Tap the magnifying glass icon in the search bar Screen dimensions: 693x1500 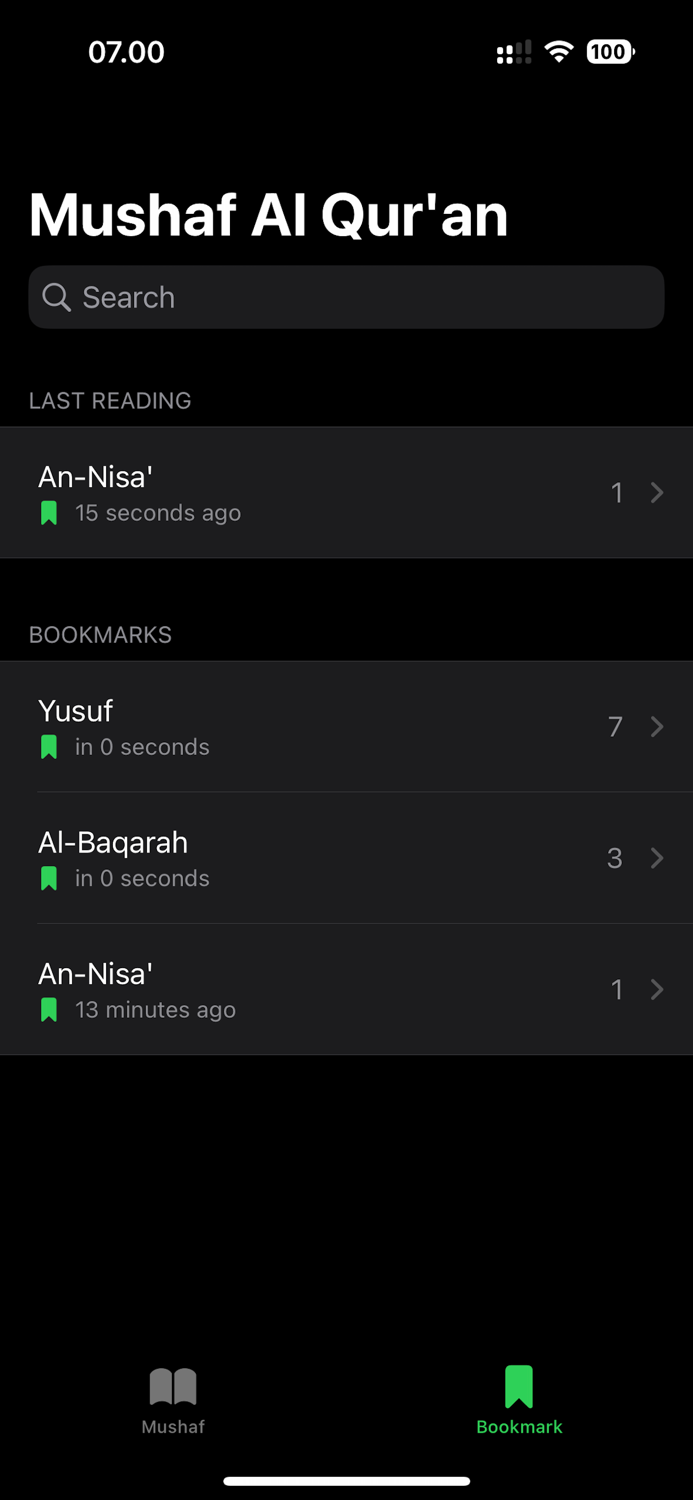(56, 297)
